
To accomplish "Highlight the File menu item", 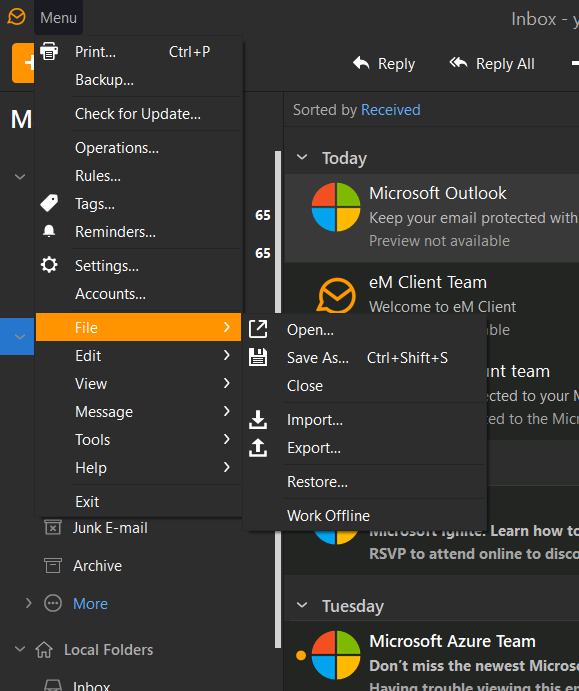I will (138, 327).
